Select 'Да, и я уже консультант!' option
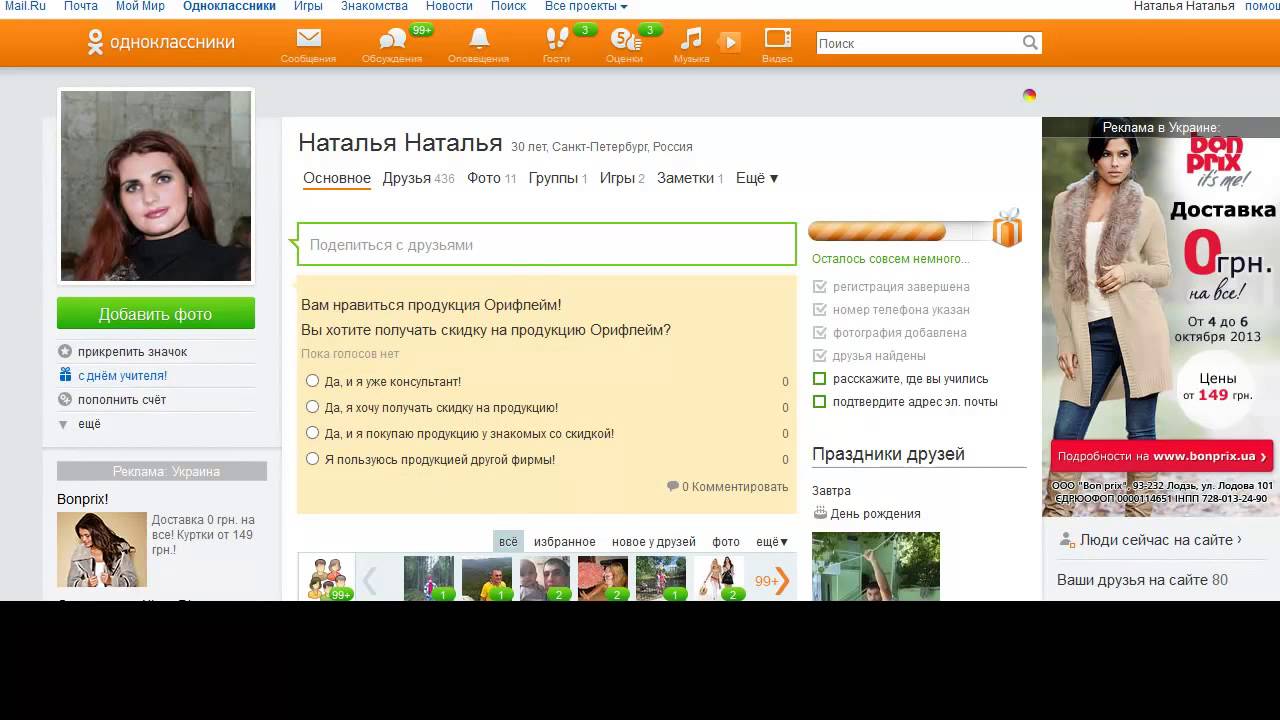 click(x=313, y=381)
